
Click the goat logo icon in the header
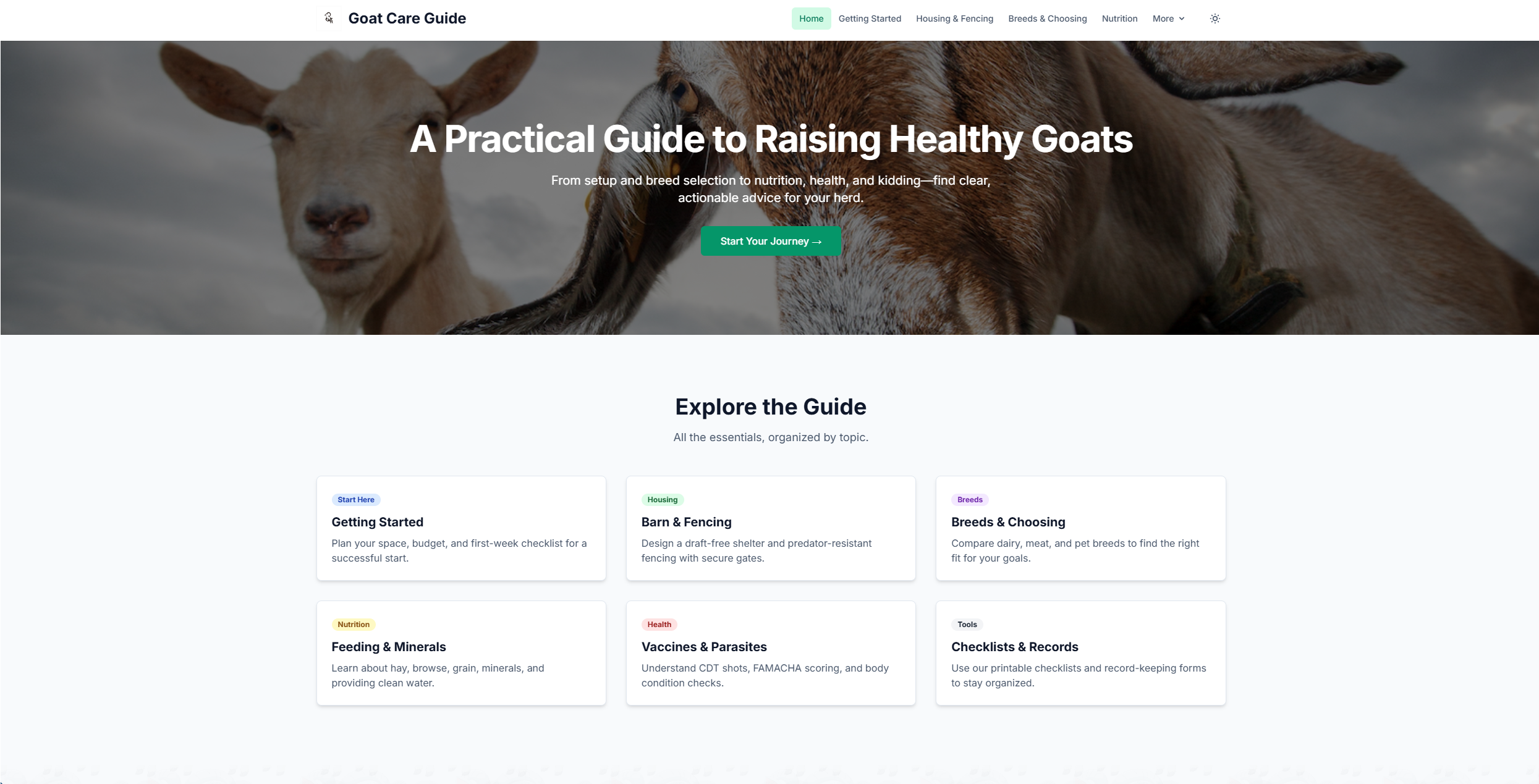point(328,18)
